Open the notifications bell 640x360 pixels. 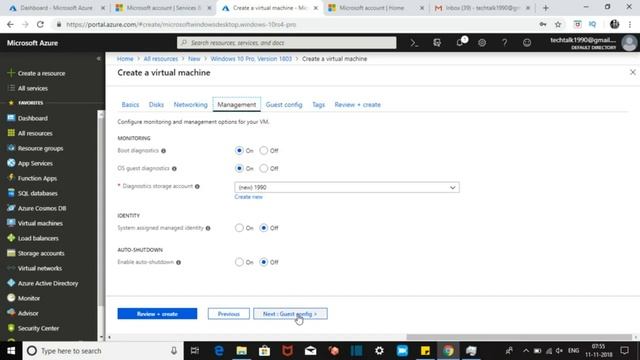460,42
